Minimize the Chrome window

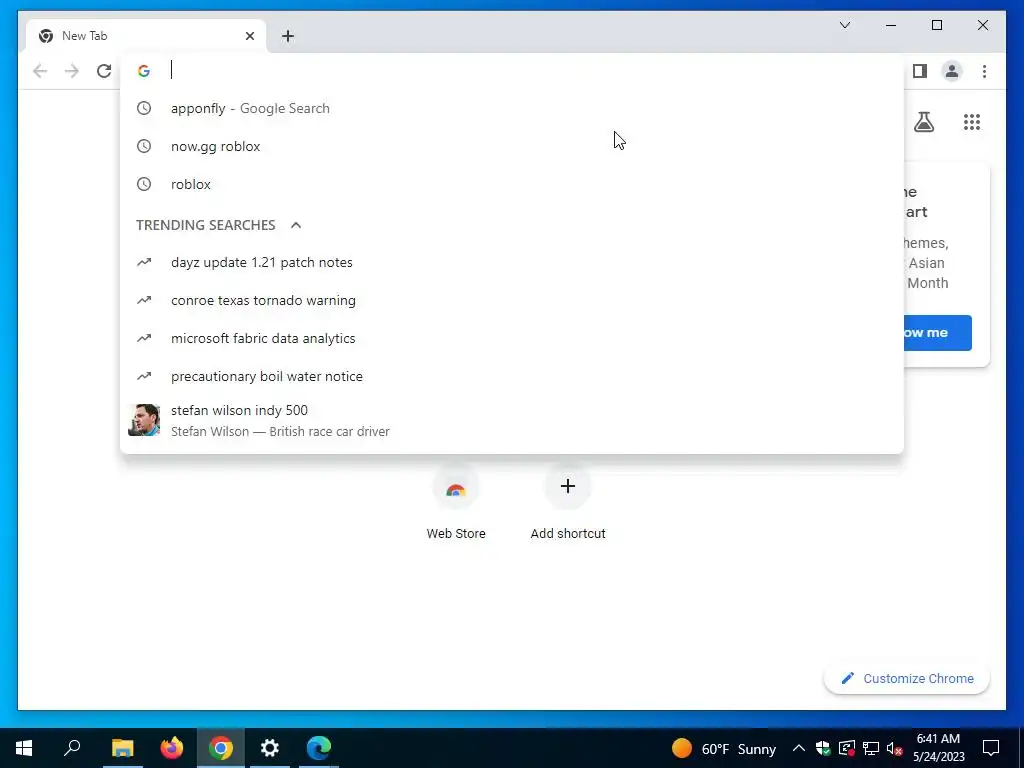tap(891, 25)
